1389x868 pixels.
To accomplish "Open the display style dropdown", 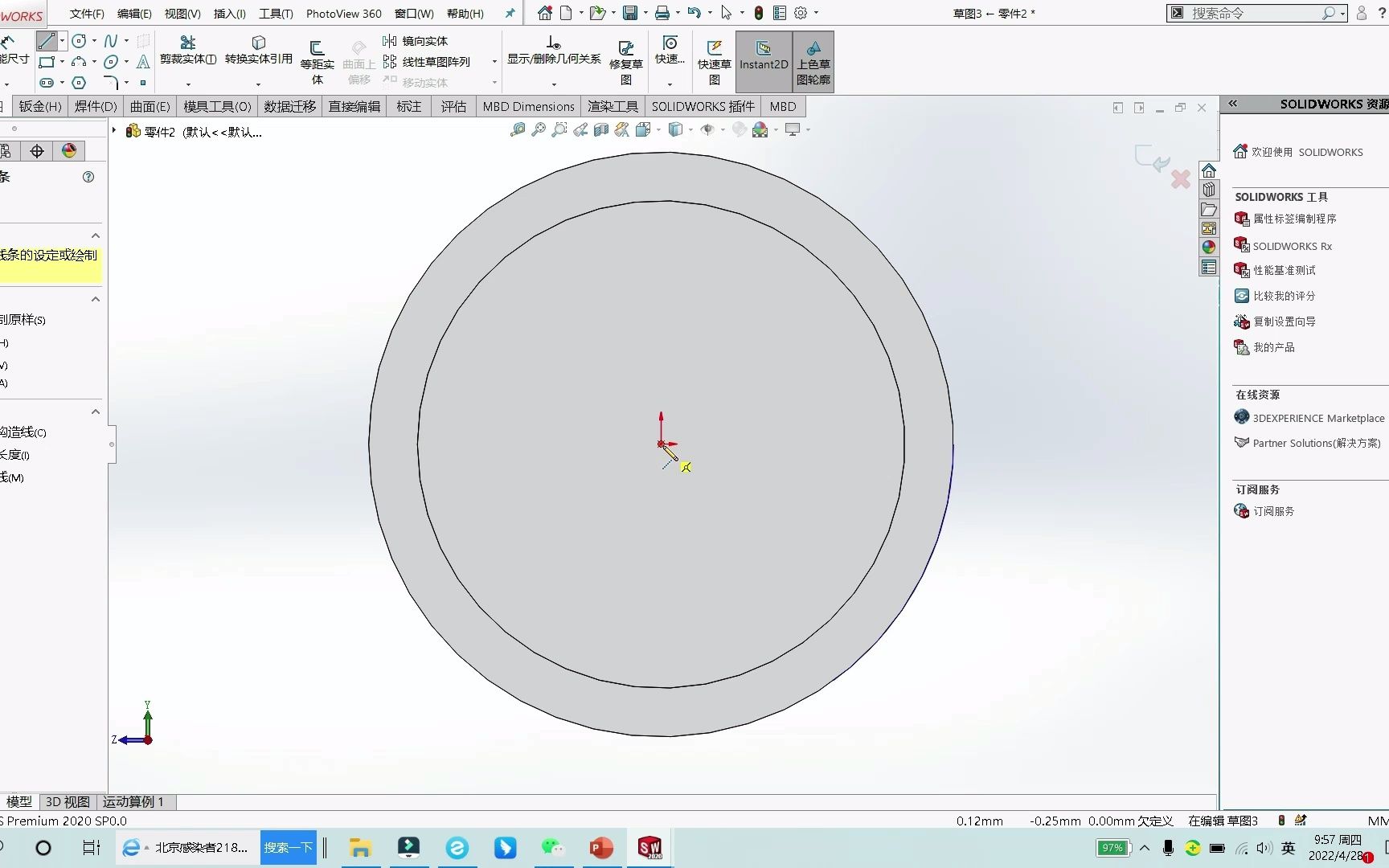I will pyautogui.click(x=690, y=129).
